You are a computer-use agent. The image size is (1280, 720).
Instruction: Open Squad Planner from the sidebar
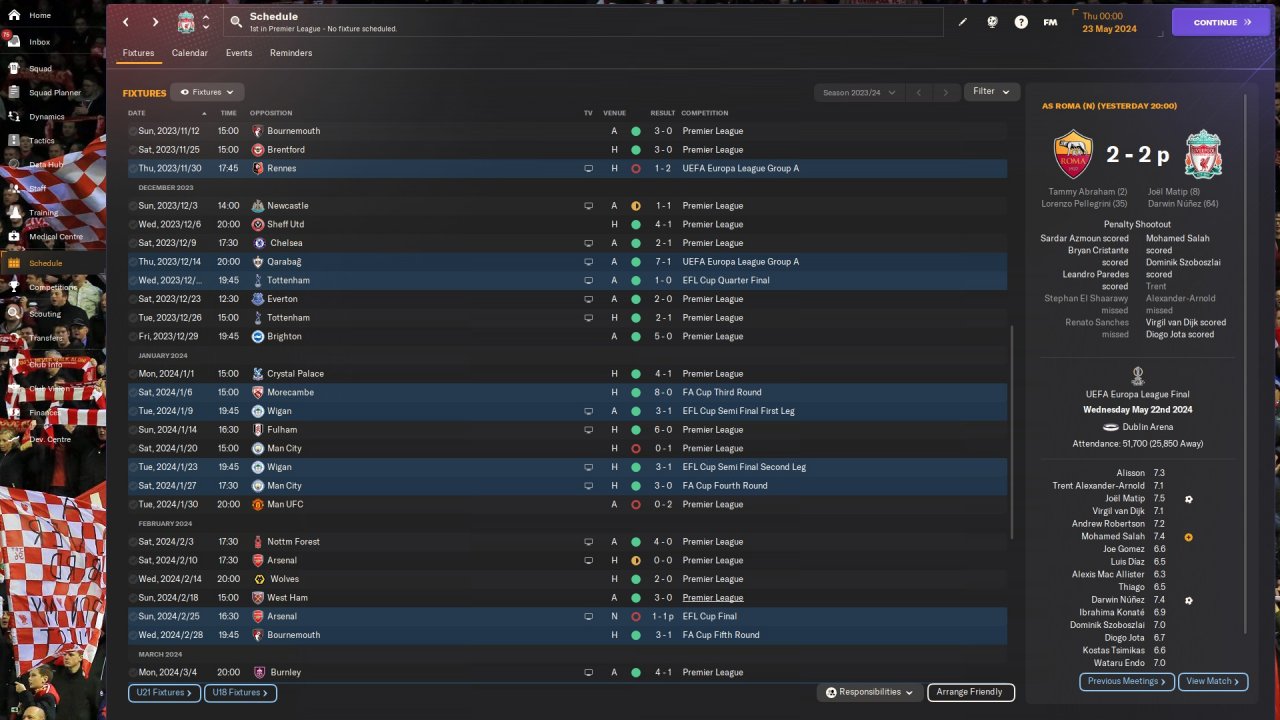click(x=54, y=93)
